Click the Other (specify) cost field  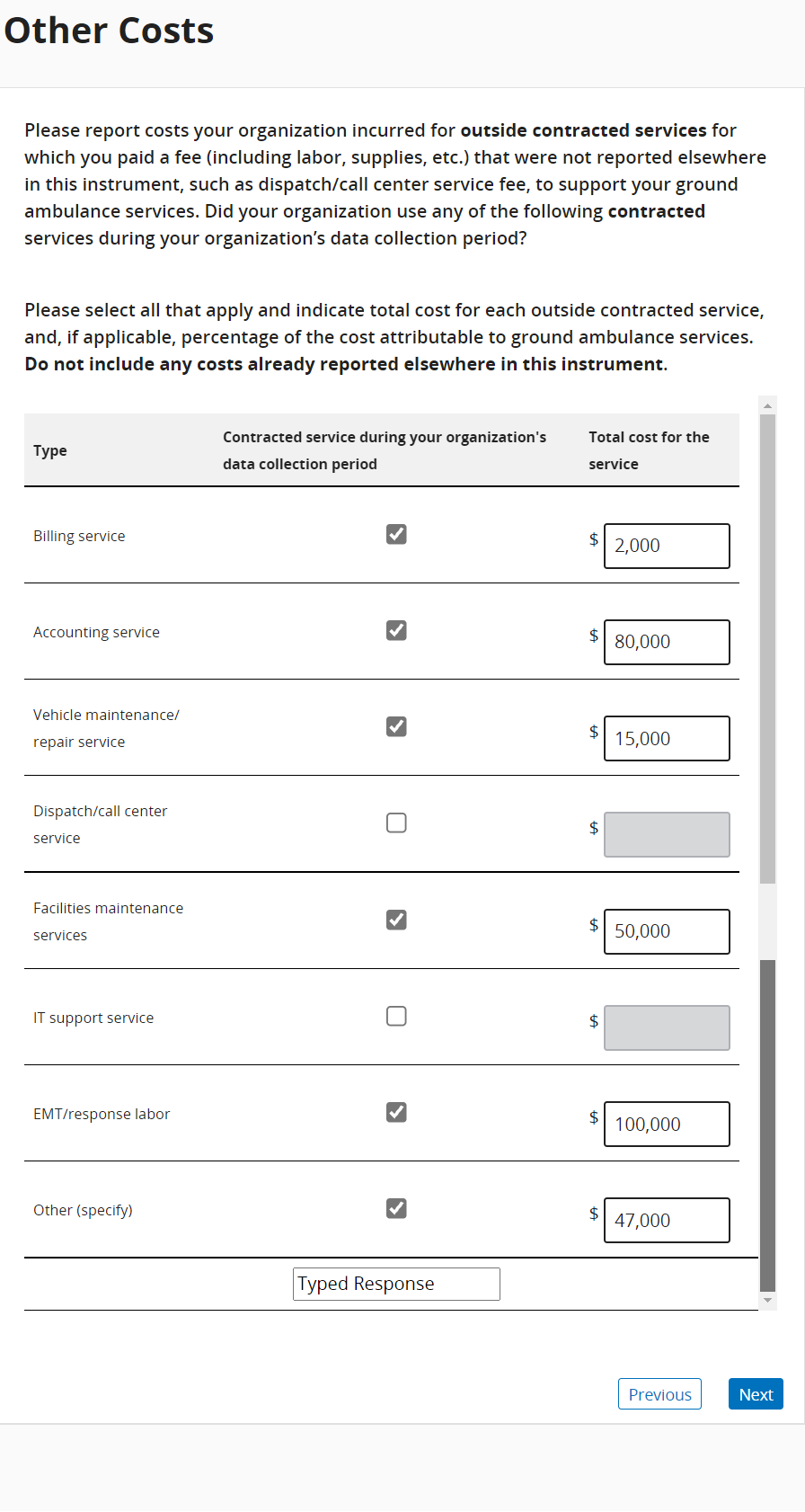[667, 1221]
